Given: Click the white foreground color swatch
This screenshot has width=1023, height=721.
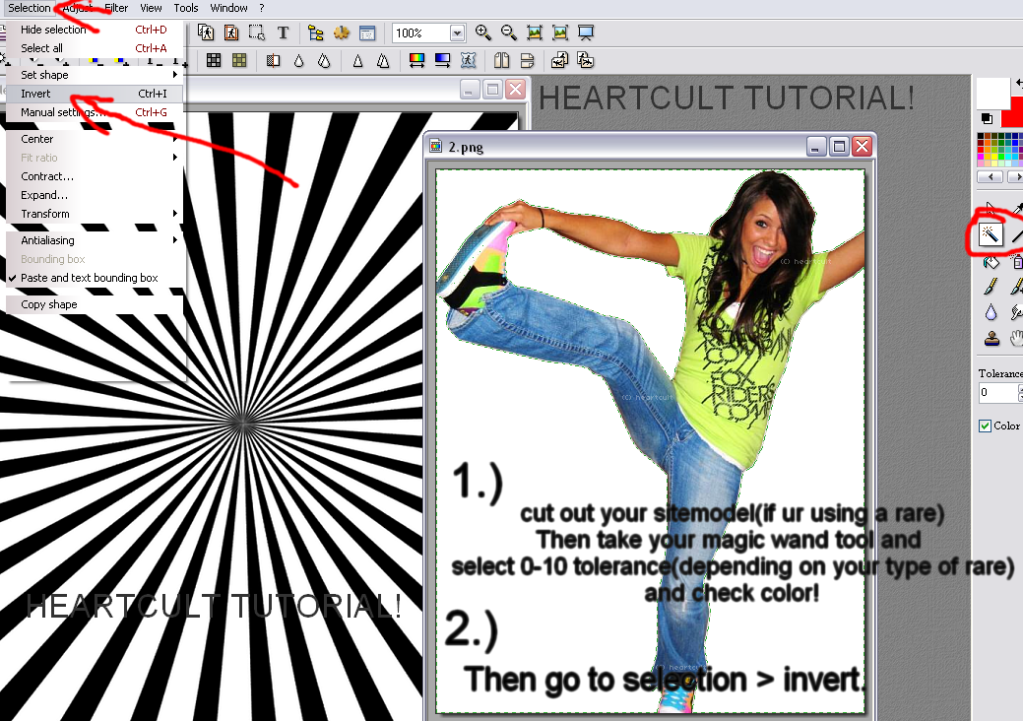Looking at the screenshot, I should point(992,93).
